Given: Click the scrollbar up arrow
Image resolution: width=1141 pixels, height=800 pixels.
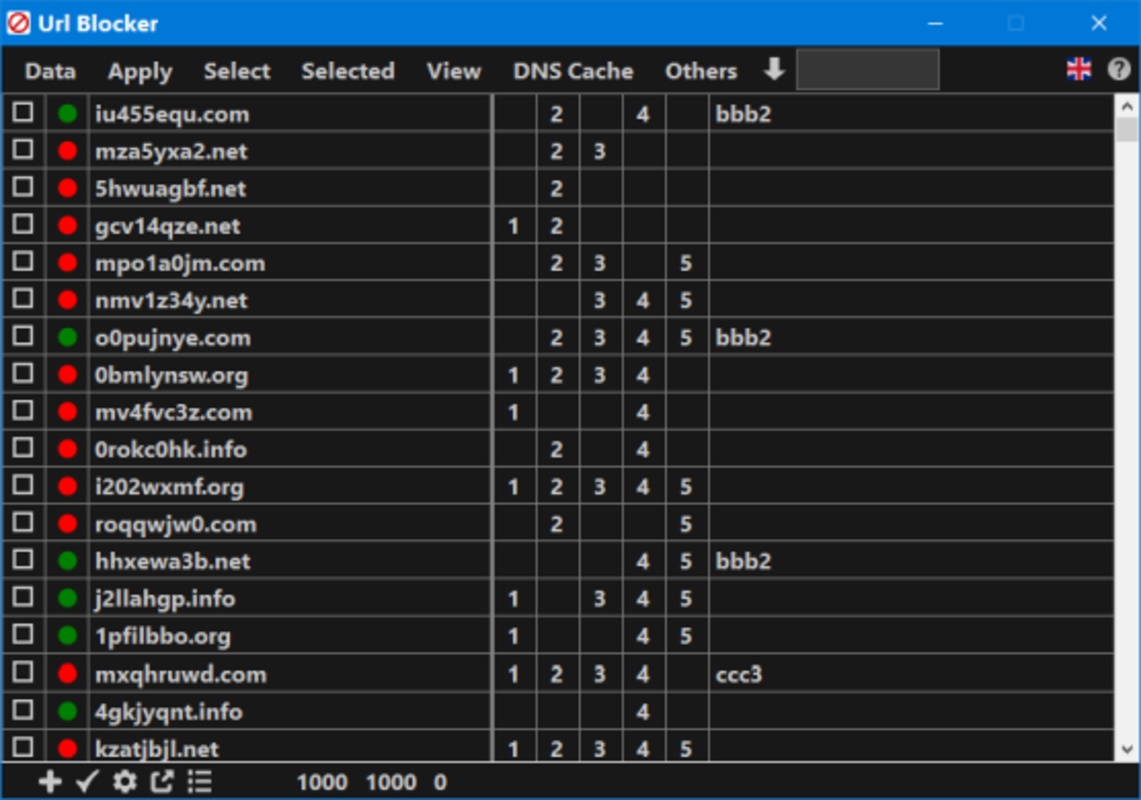Looking at the screenshot, I should pyautogui.click(x=1126, y=106).
